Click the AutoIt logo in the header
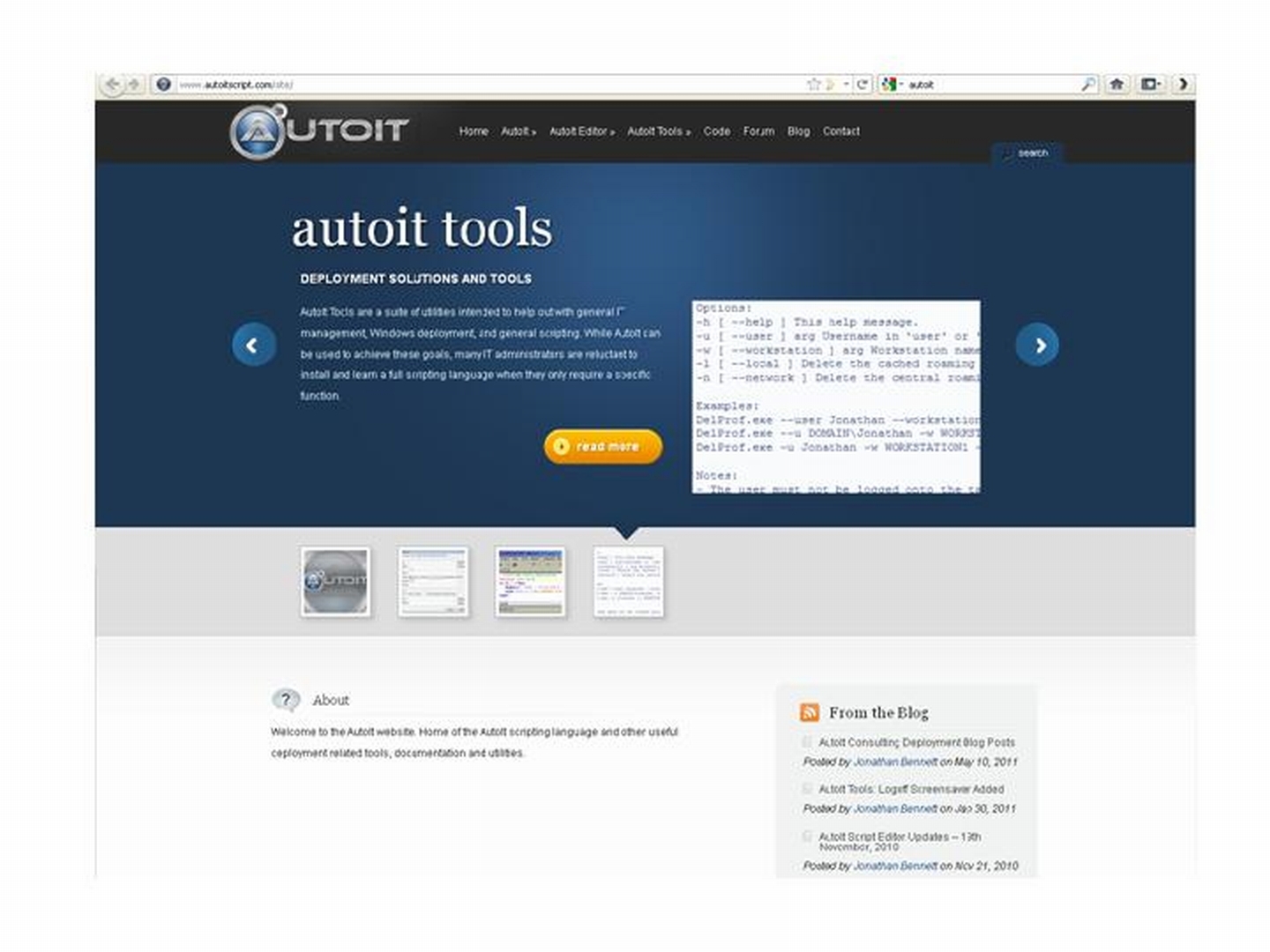 318,131
